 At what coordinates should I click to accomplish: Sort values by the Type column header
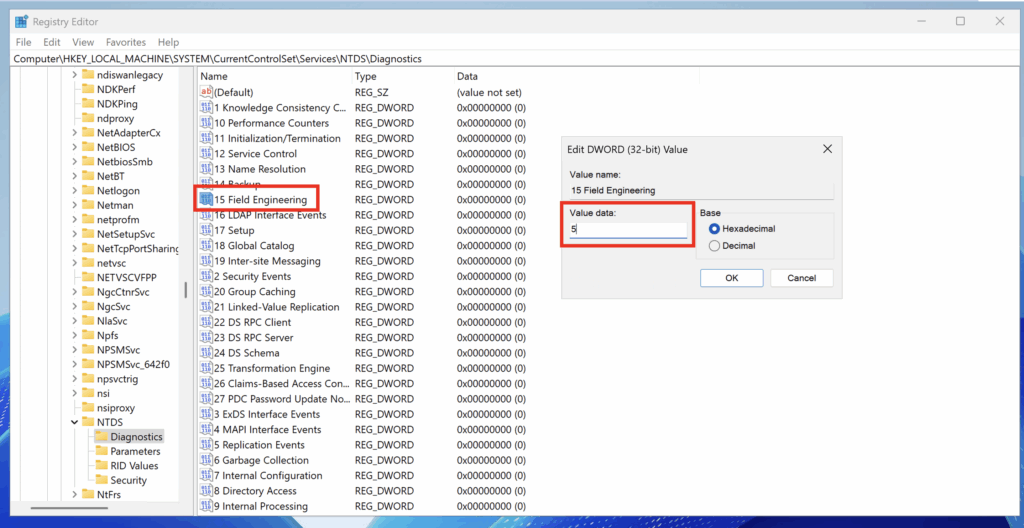[366, 76]
